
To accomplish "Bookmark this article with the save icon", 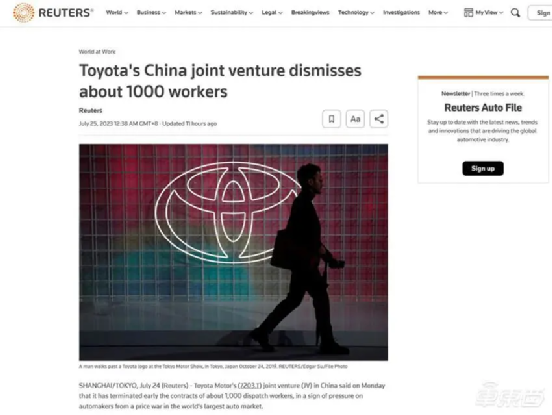I will 331,119.
